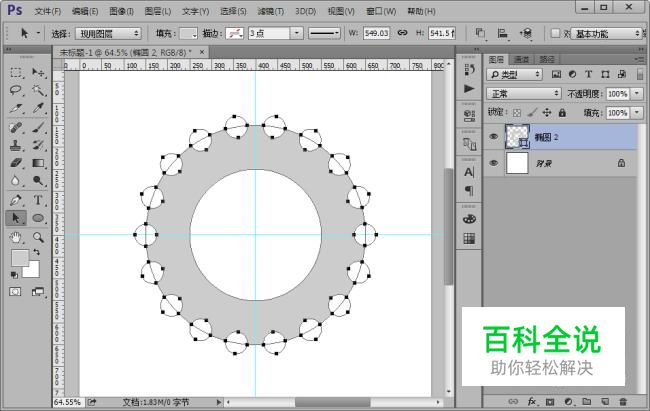Open path arrangement options
This screenshot has height=411, width=650.
pos(526,33)
